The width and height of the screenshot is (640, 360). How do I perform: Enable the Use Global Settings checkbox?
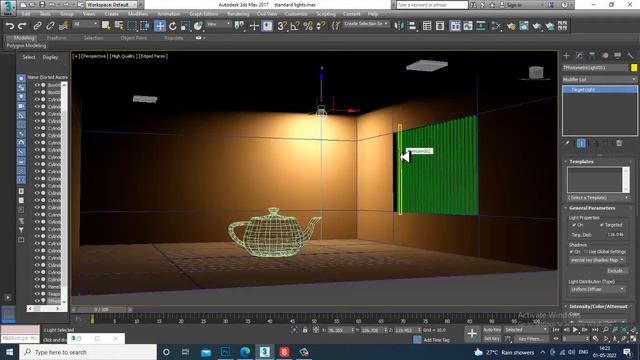pyautogui.click(x=586, y=252)
